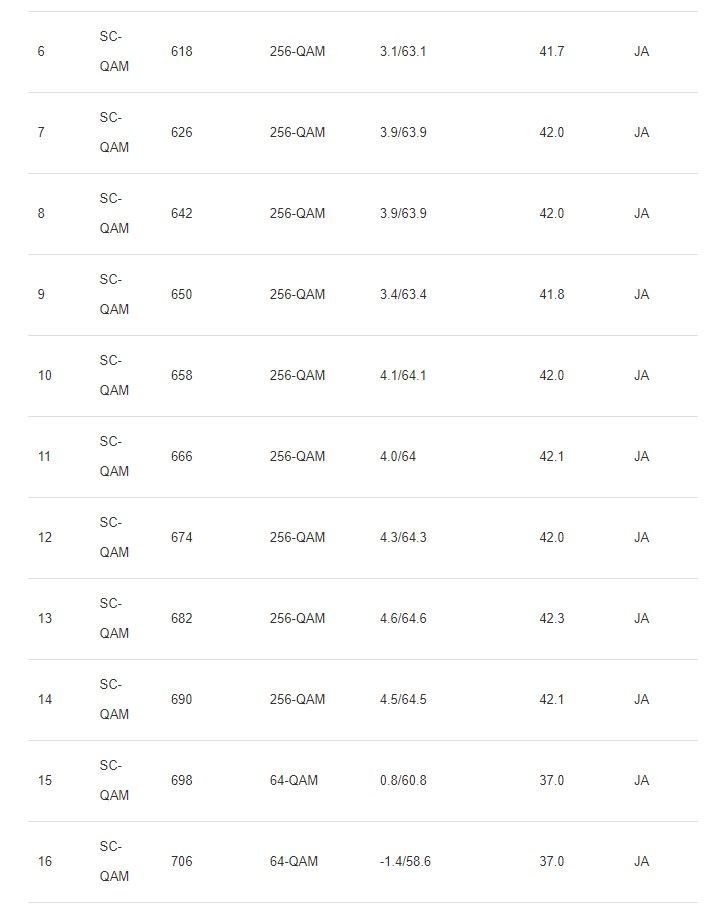This screenshot has width=714, height=915.
Task: Select SNR value 41.8 for channel 9
Action: [552, 295]
